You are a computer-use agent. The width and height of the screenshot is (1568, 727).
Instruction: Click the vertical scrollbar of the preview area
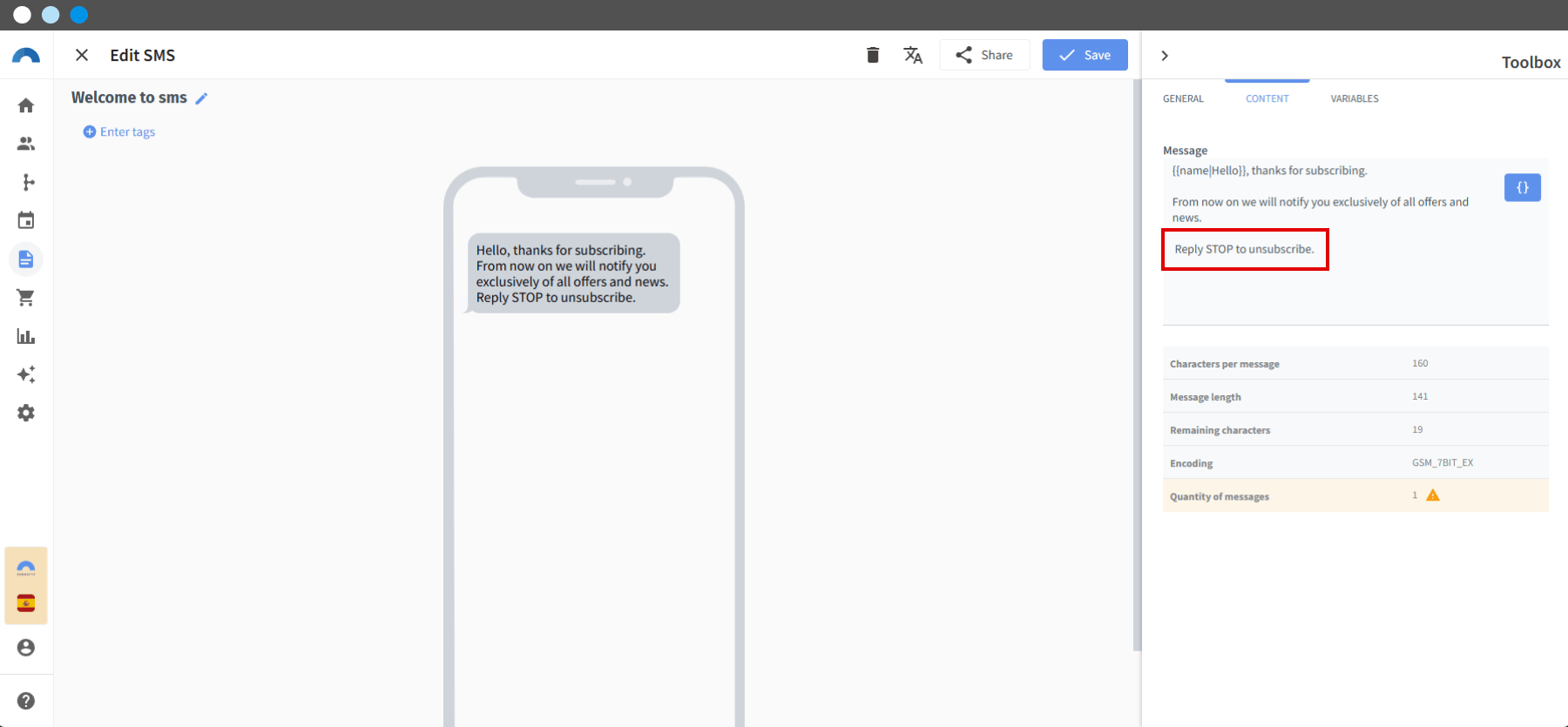pos(1137,366)
